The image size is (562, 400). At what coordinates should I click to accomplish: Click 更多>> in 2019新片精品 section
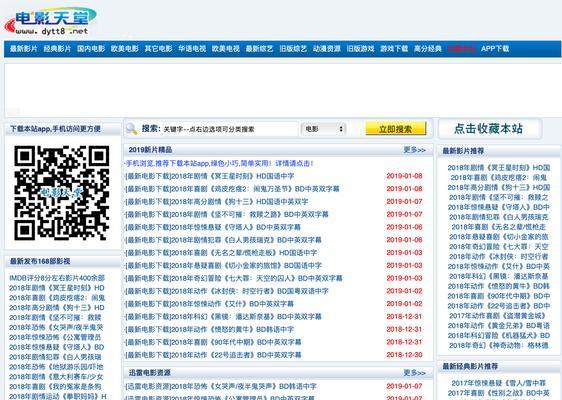click(x=415, y=150)
